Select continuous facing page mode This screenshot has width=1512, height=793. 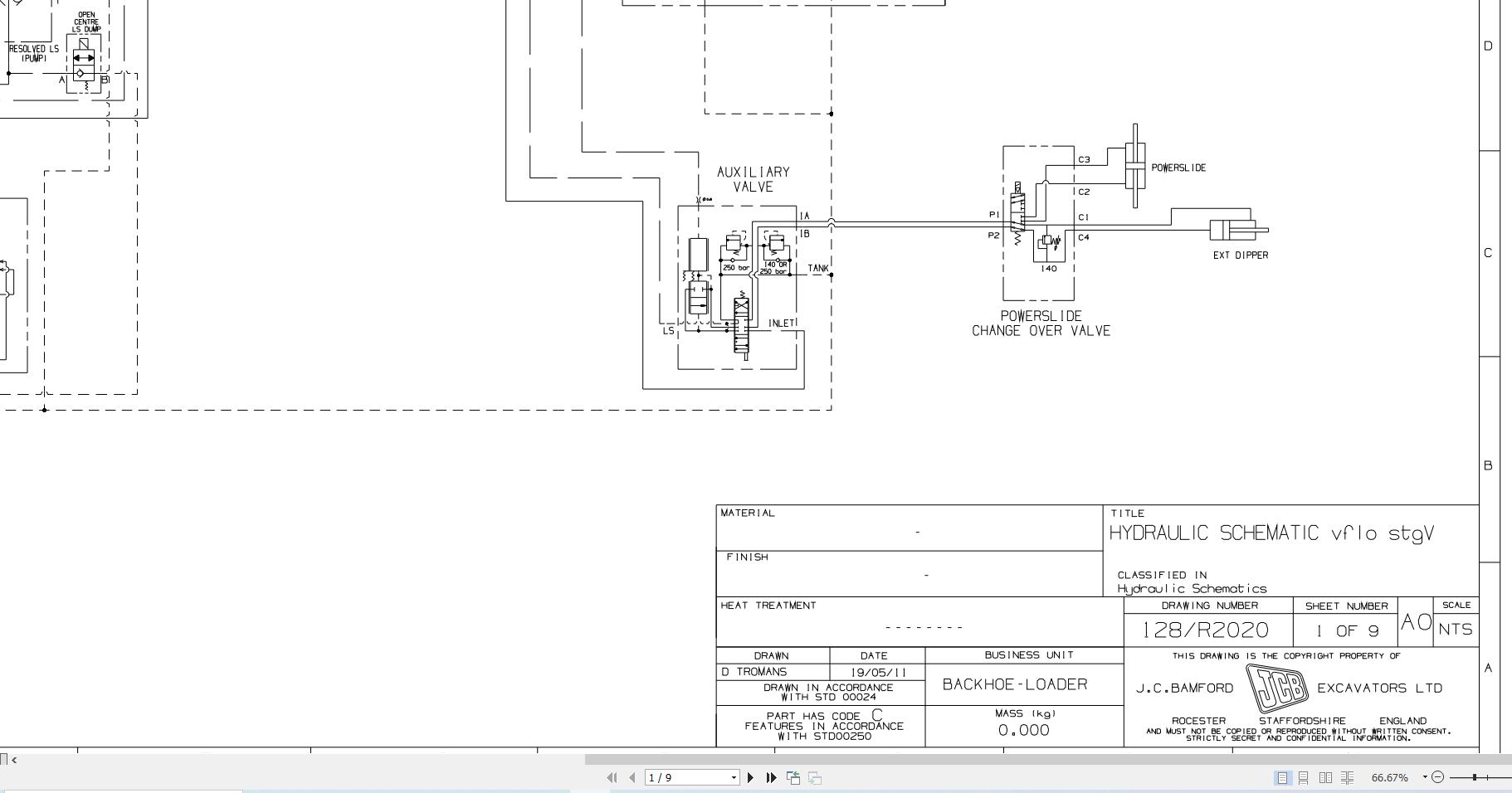click(x=1347, y=777)
